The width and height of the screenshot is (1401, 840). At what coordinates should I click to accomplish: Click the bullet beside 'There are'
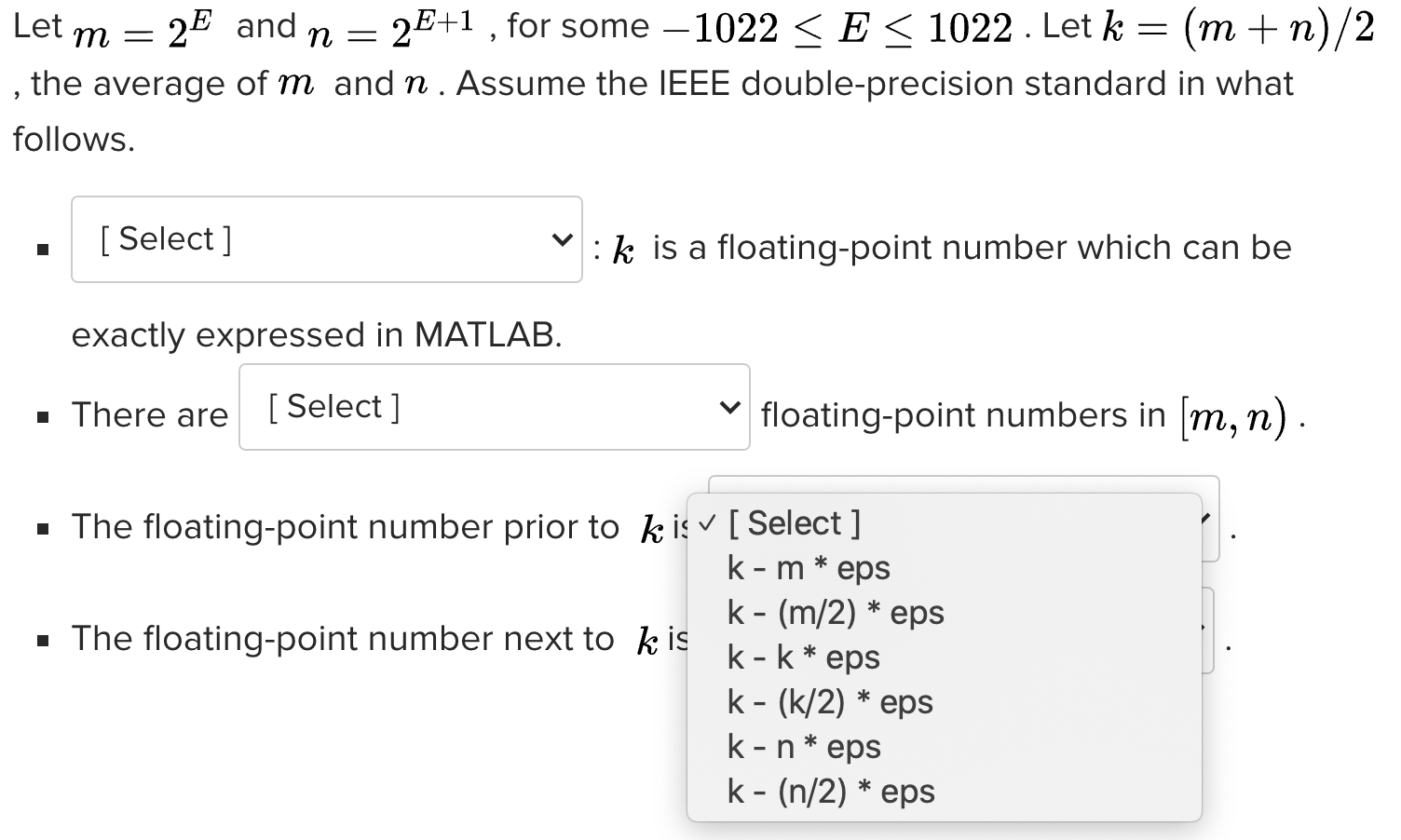point(41,416)
